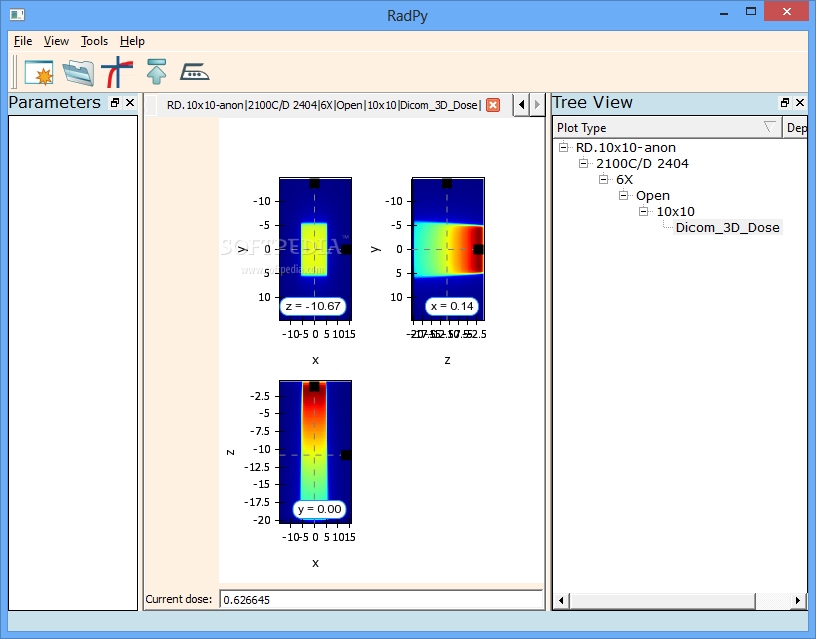Select the RD.10x10-anon Dicom_3D_Dose tab

point(323,105)
